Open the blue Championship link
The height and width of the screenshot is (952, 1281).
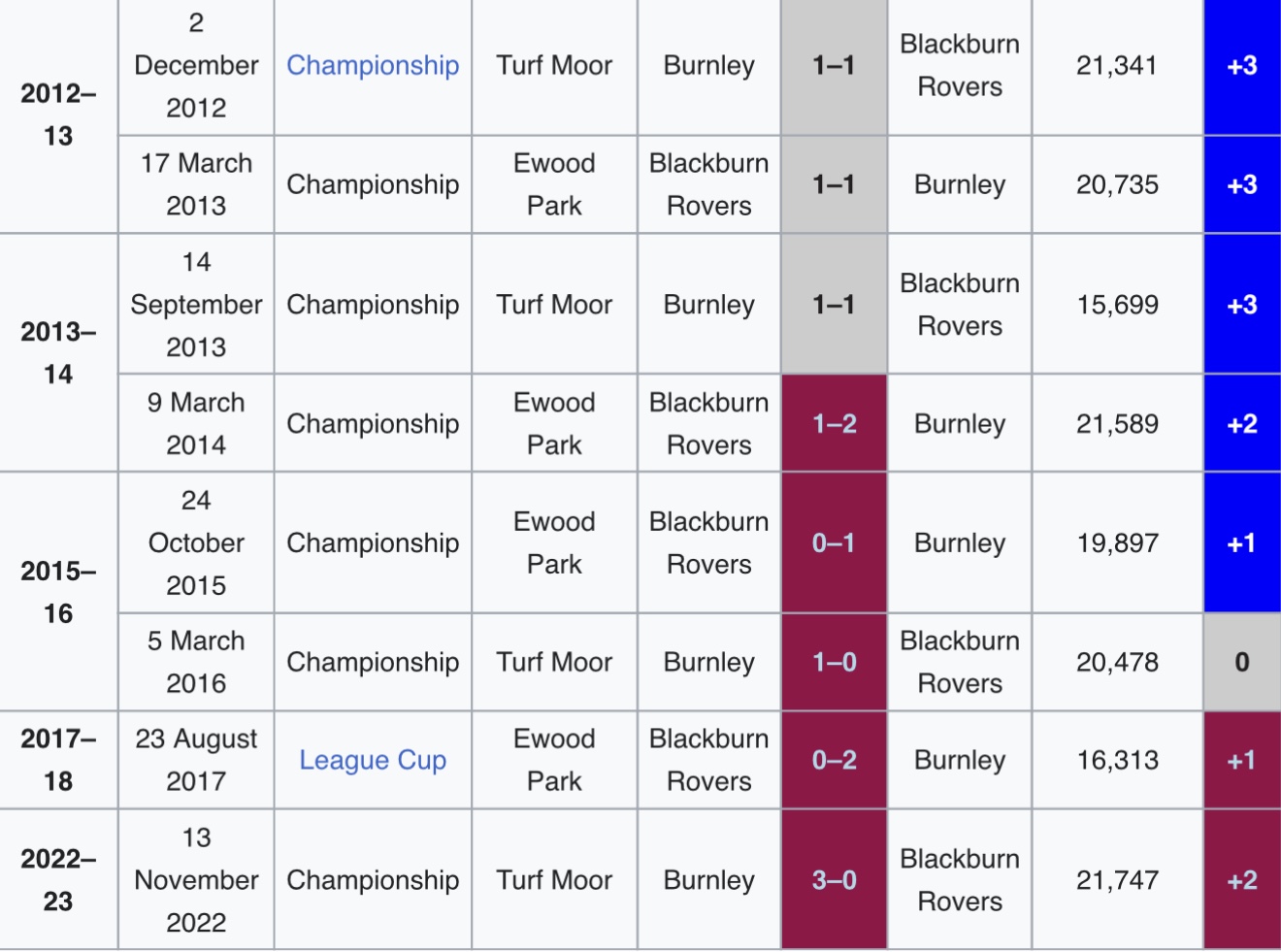373,65
